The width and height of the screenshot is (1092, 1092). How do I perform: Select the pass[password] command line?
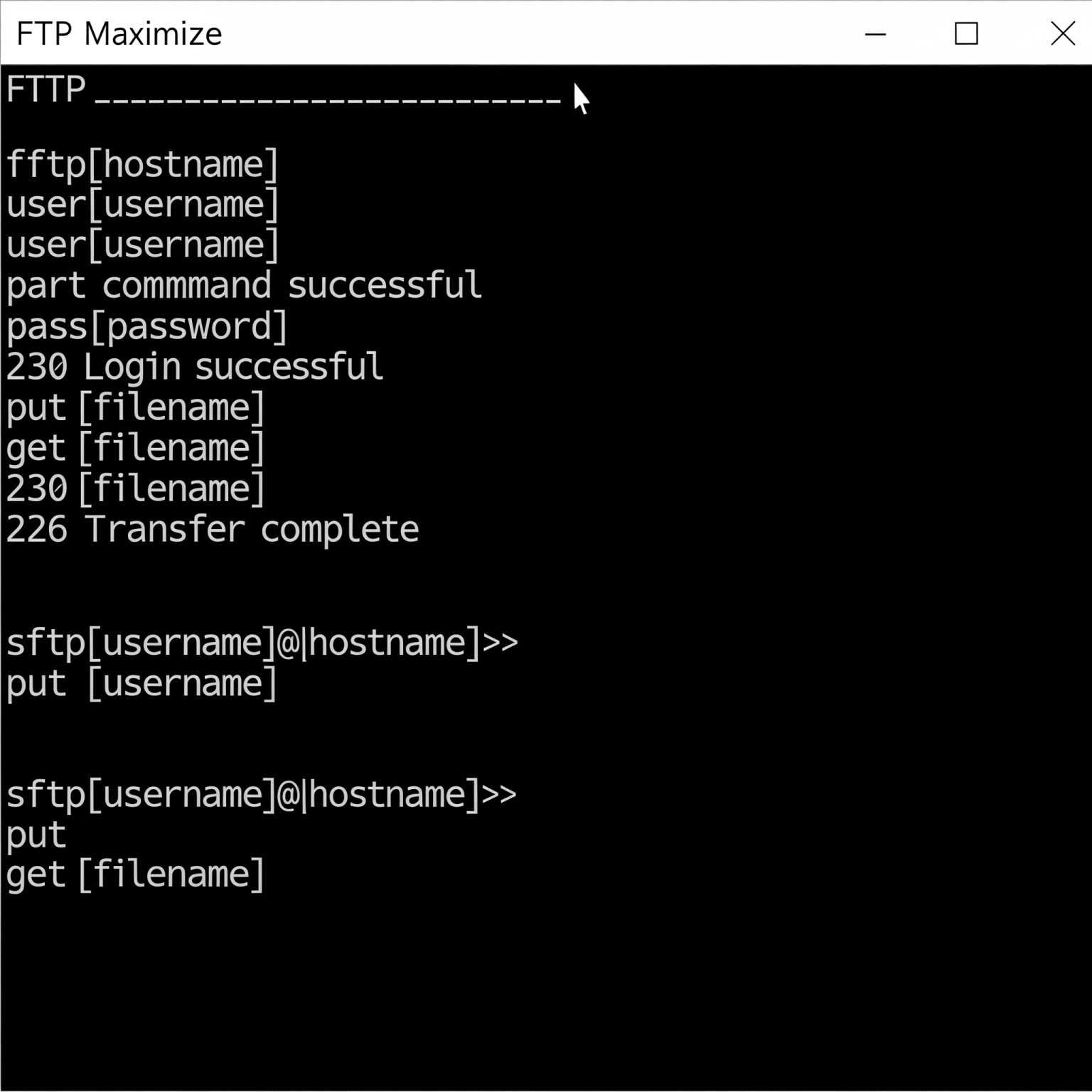click(x=146, y=326)
